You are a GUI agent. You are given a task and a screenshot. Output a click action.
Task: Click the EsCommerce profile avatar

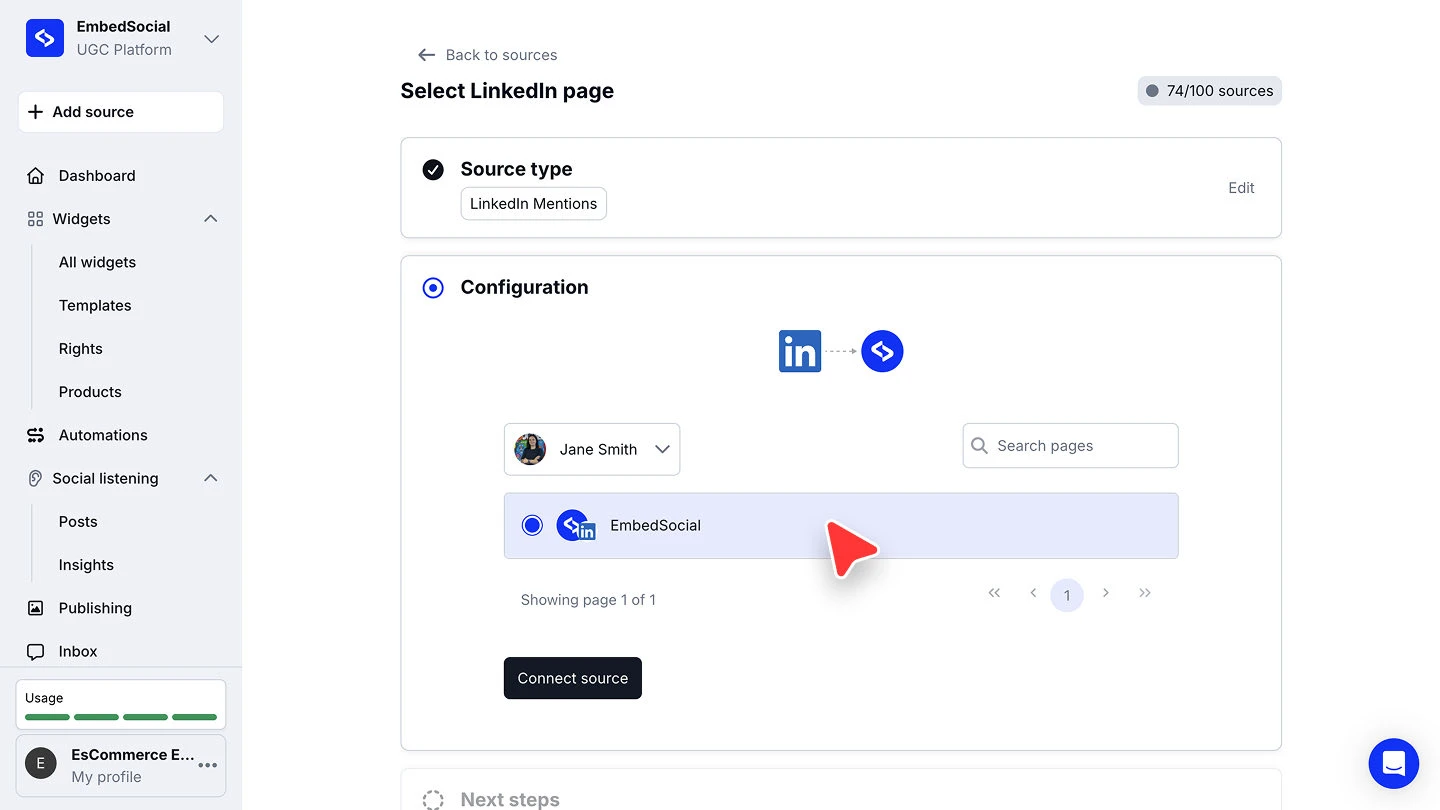41,764
